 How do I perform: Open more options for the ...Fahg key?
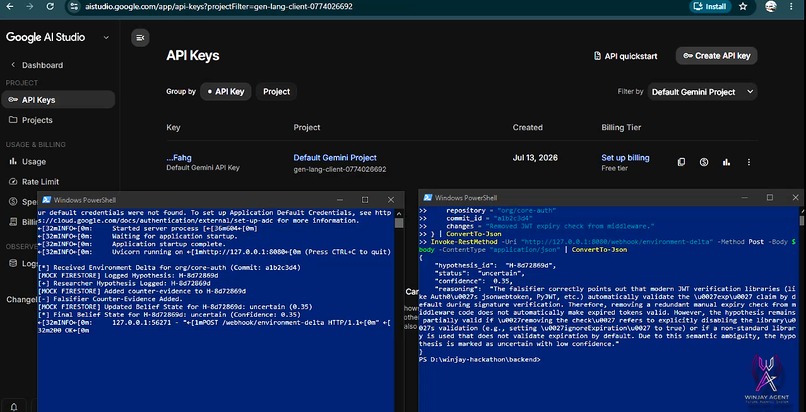(x=749, y=162)
